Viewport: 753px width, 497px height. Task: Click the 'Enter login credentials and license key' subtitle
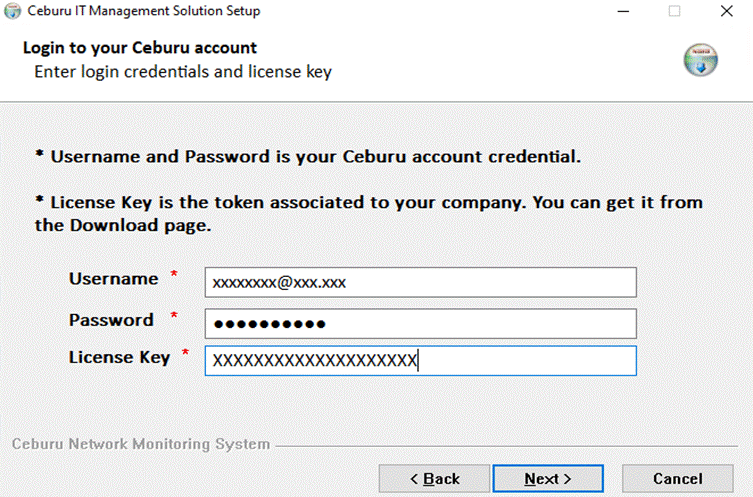[183, 72]
